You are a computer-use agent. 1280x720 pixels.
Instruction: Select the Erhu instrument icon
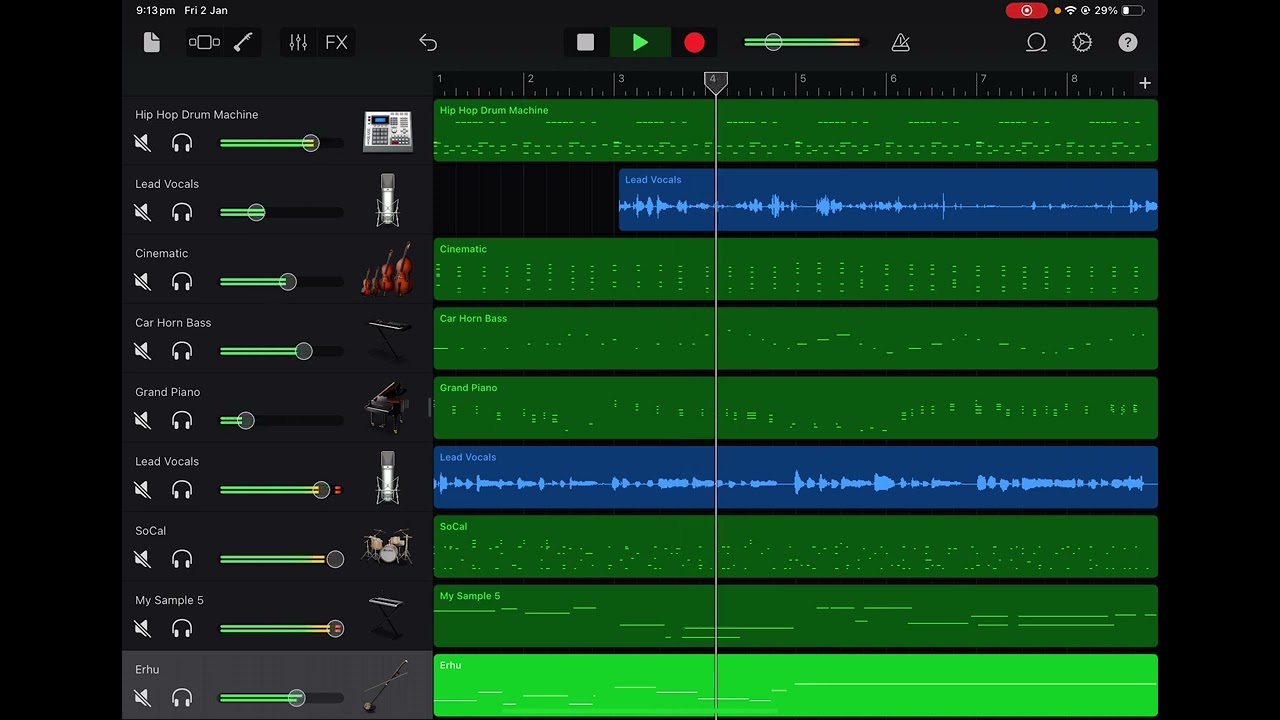click(x=386, y=685)
